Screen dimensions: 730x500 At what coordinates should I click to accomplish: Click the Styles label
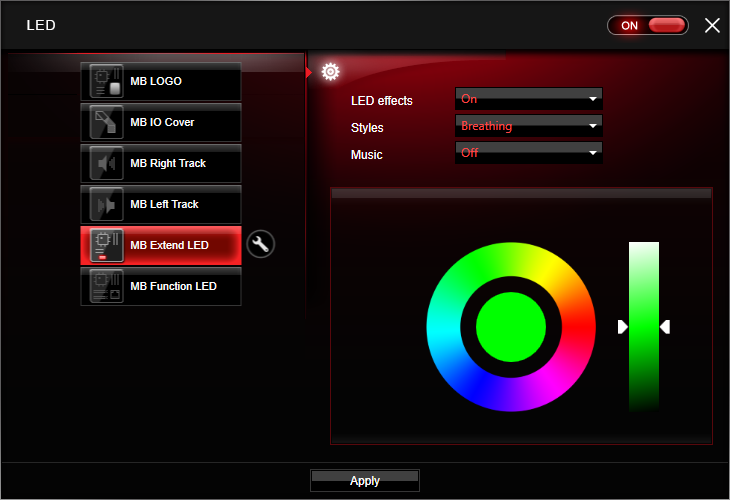[367, 128]
